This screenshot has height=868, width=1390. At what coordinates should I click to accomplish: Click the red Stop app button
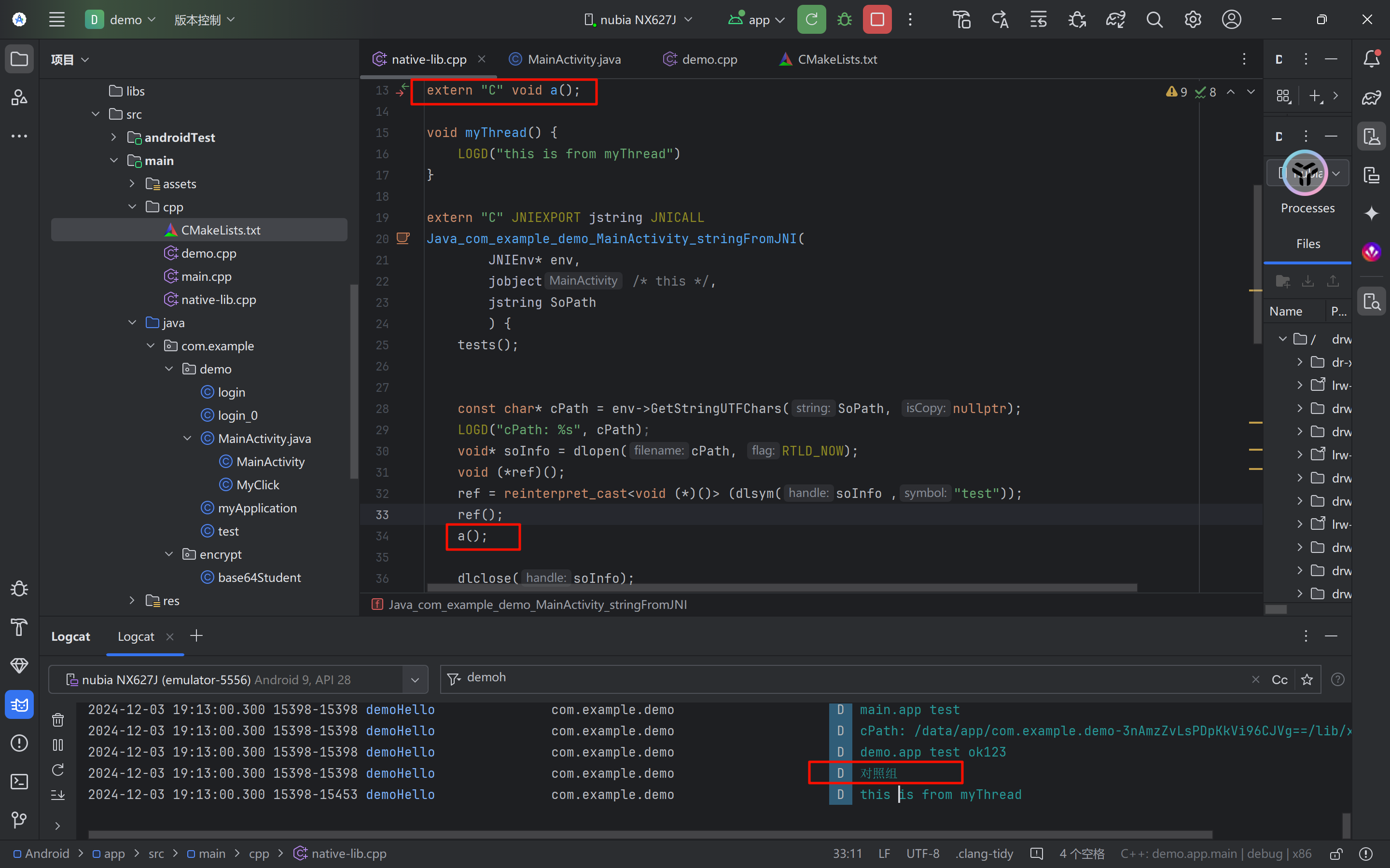click(x=877, y=19)
